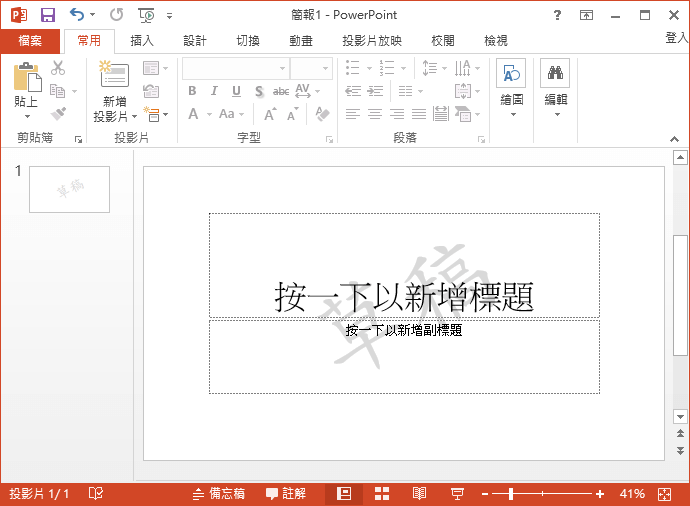Switch to the 插入 tab

click(142, 41)
